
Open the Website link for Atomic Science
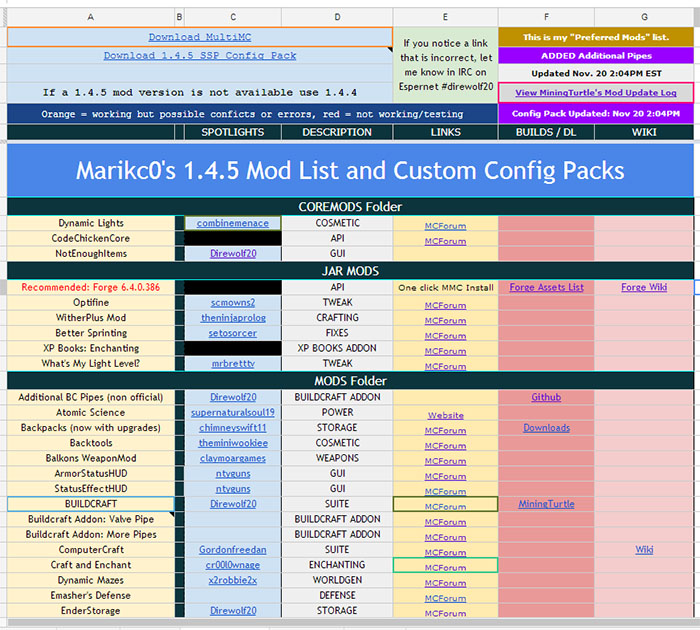tap(446, 415)
